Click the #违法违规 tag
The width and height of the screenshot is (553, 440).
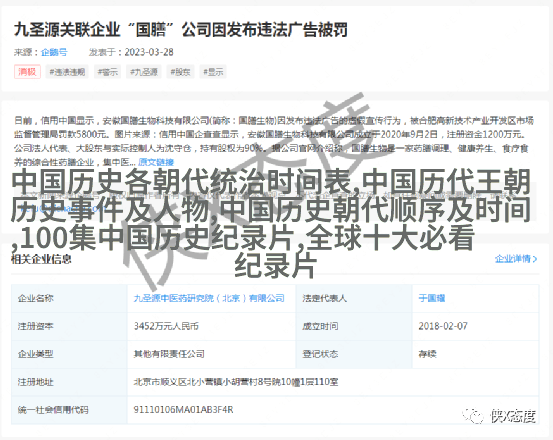(67, 72)
